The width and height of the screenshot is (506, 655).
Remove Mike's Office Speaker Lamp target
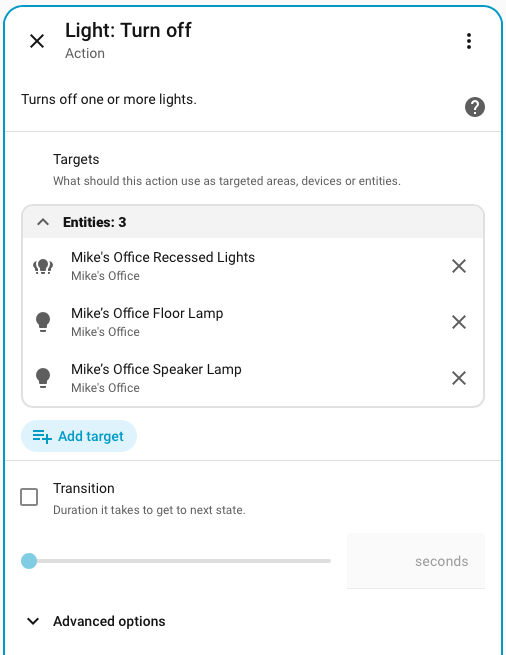coord(459,378)
